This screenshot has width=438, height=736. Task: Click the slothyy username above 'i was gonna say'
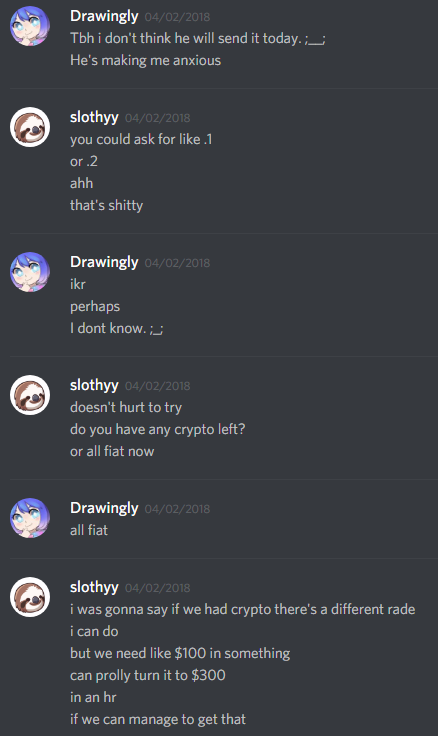point(94,587)
